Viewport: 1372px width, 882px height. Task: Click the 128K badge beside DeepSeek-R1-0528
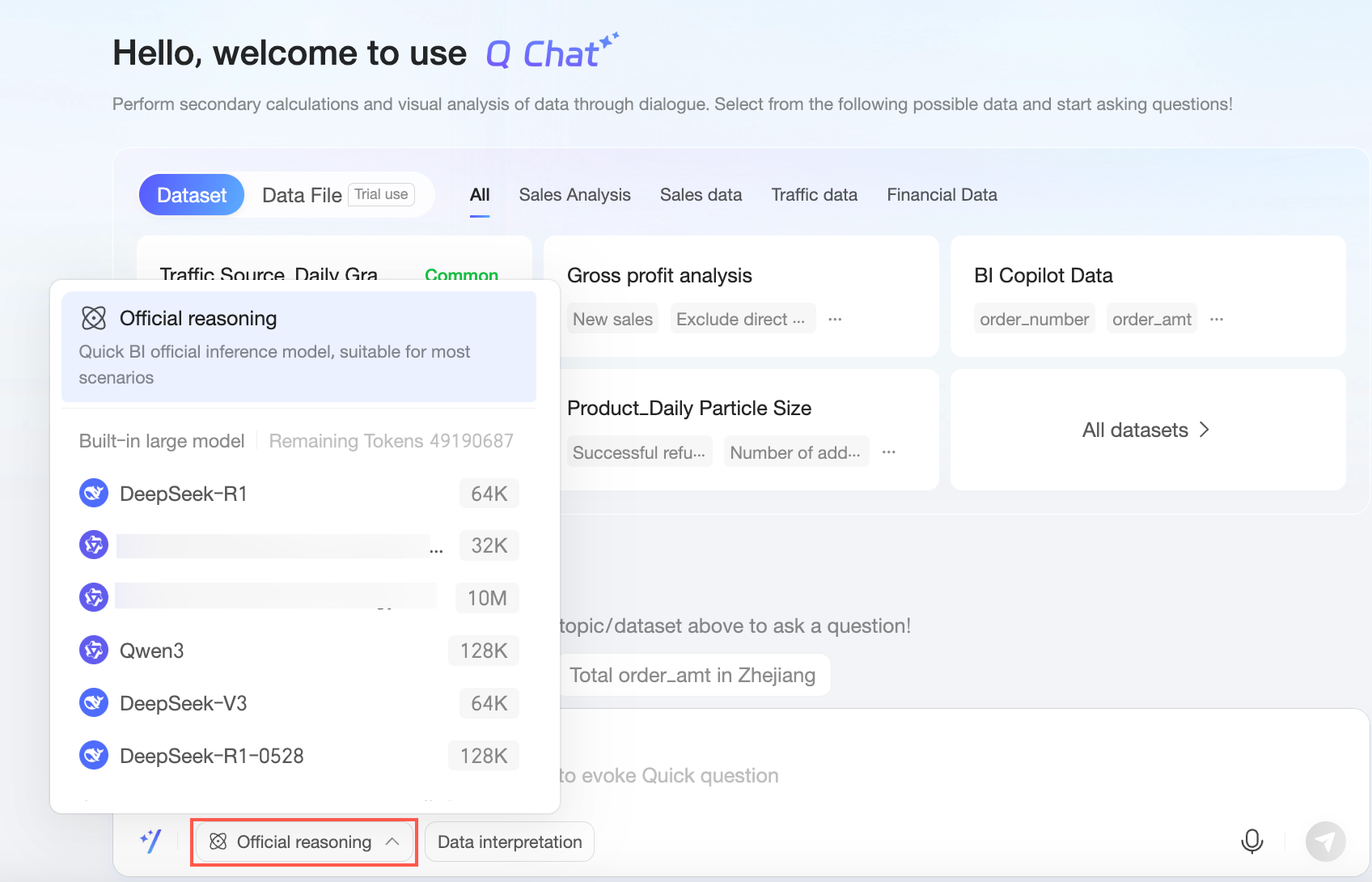pos(484,756)
